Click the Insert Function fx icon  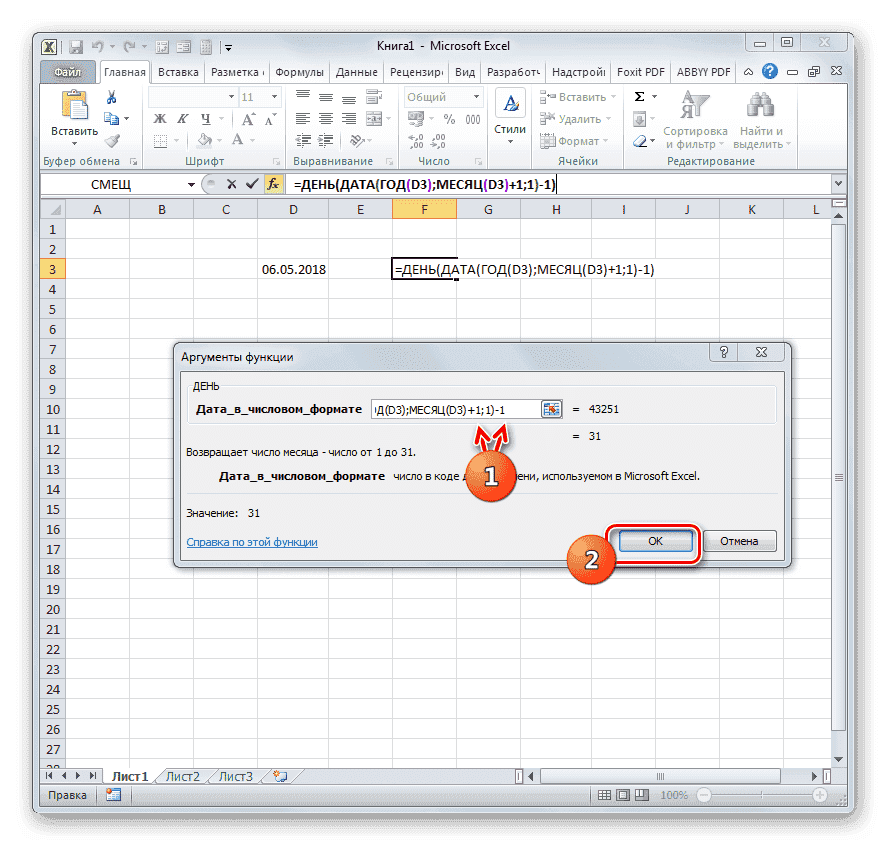point(272,184)
